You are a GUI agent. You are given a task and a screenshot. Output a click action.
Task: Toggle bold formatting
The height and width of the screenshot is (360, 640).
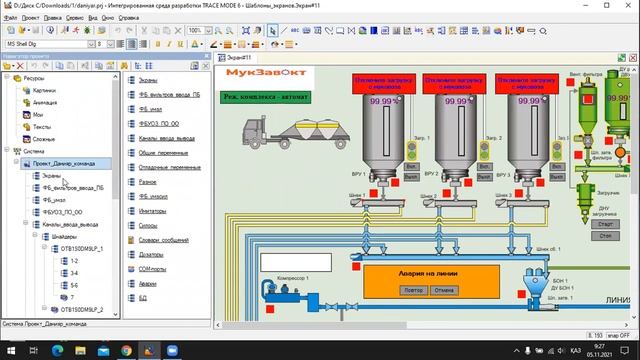(x=158, y=44)
